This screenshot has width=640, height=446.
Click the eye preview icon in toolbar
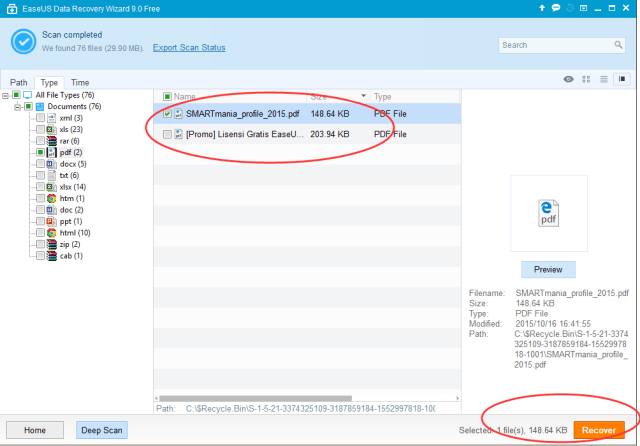[x=568, y=79]
